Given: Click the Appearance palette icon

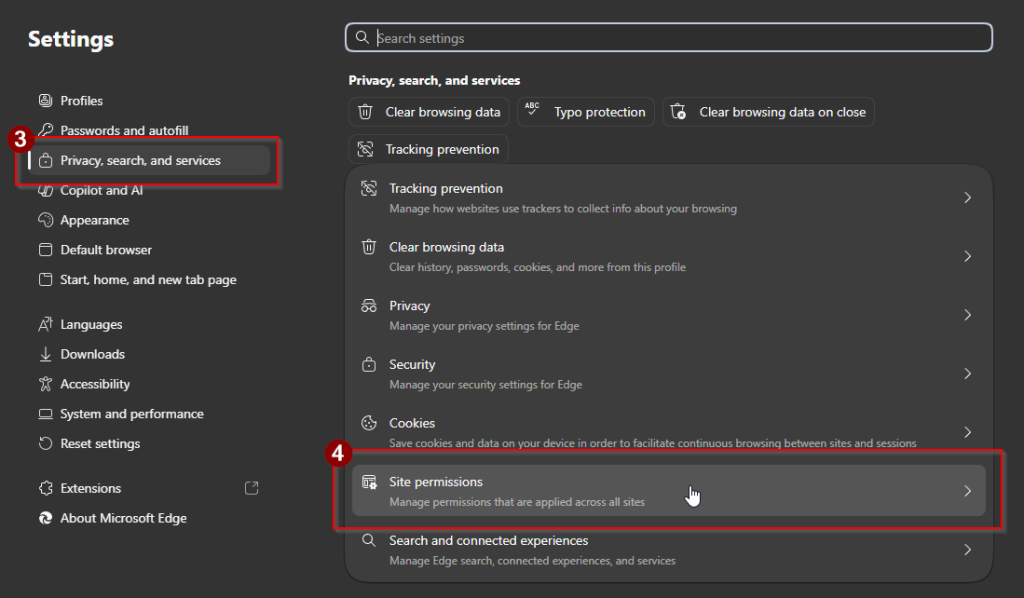Looking at the screenshot, I should click(45, 220).
